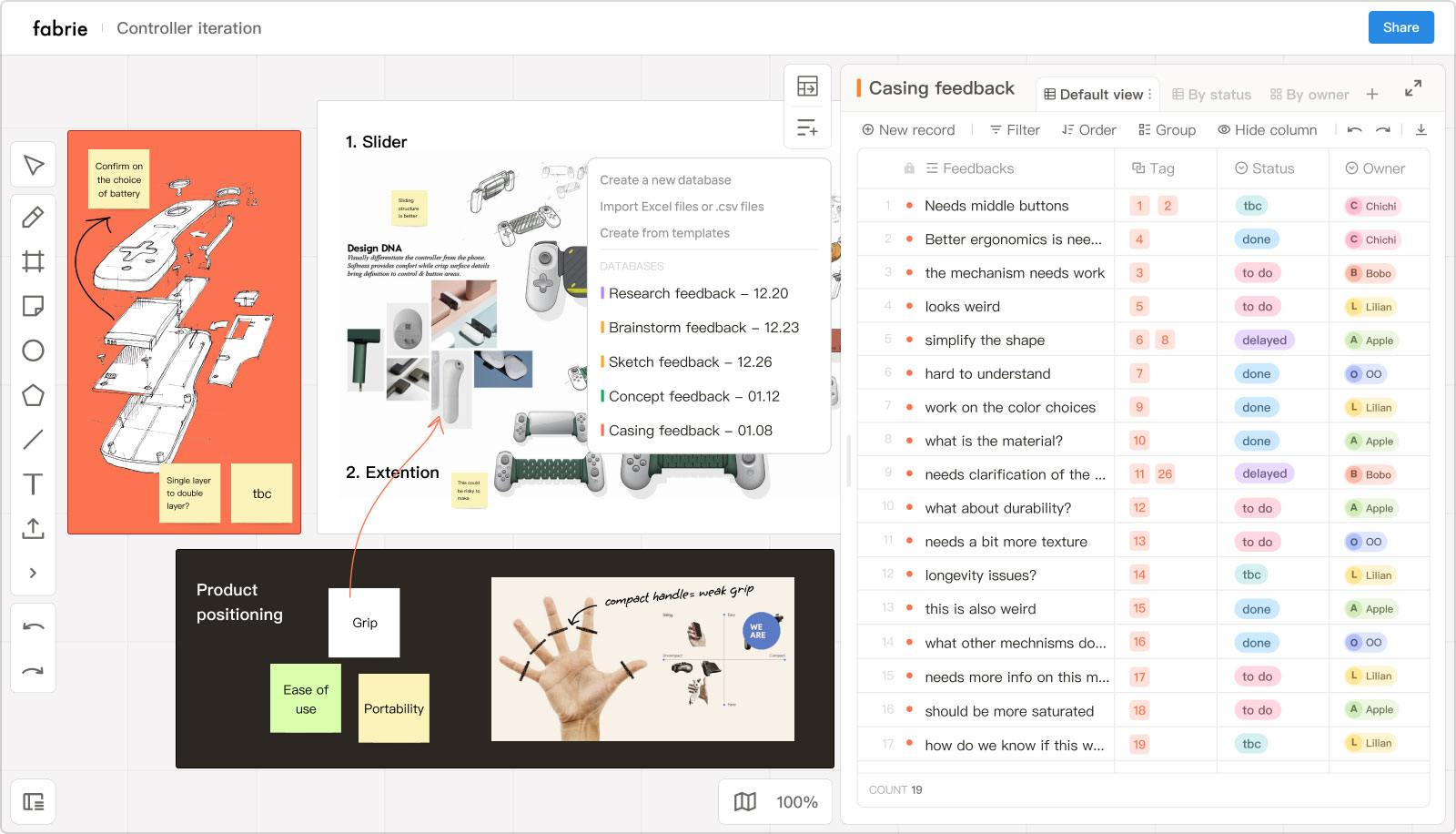
Task: Open the Group dropdown in table toolbar
Action: pyautogui.click(x=1167, y=130)
